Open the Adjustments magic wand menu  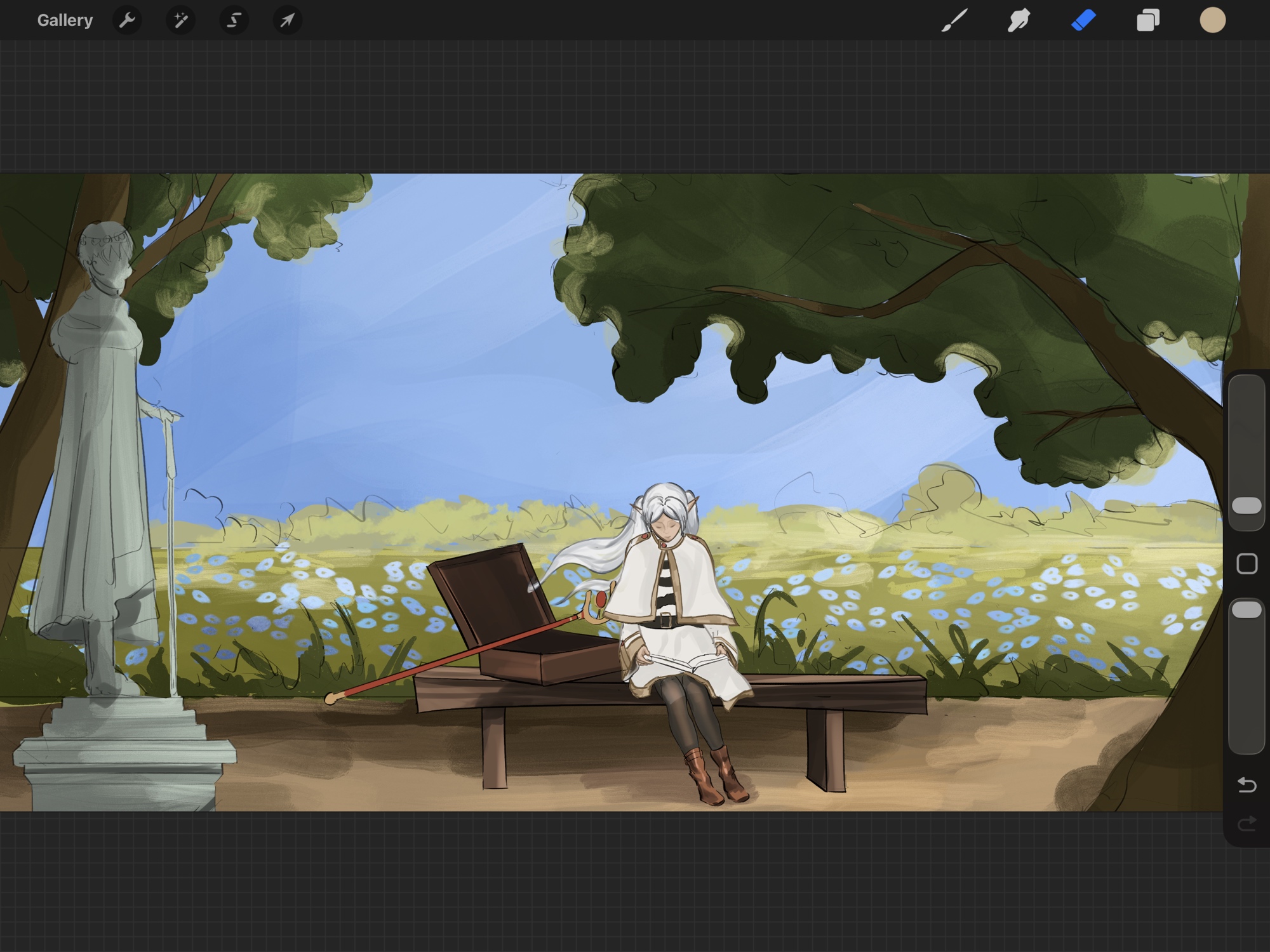(x=181, y=20)
